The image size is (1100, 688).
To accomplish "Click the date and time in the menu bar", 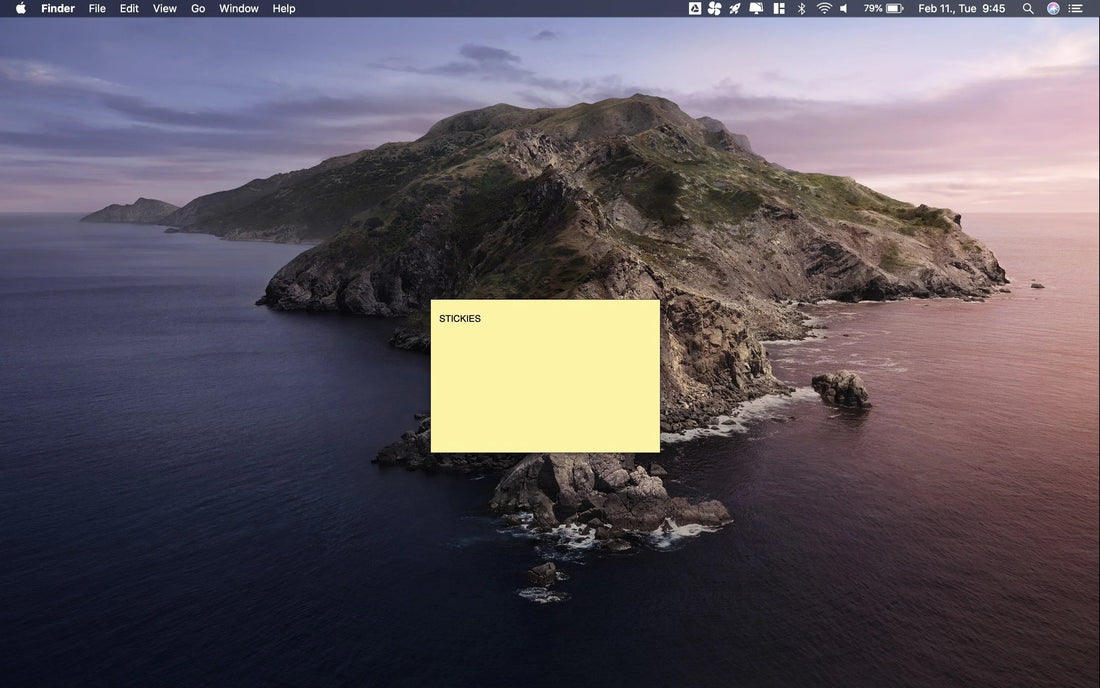I will pos(960,8).
